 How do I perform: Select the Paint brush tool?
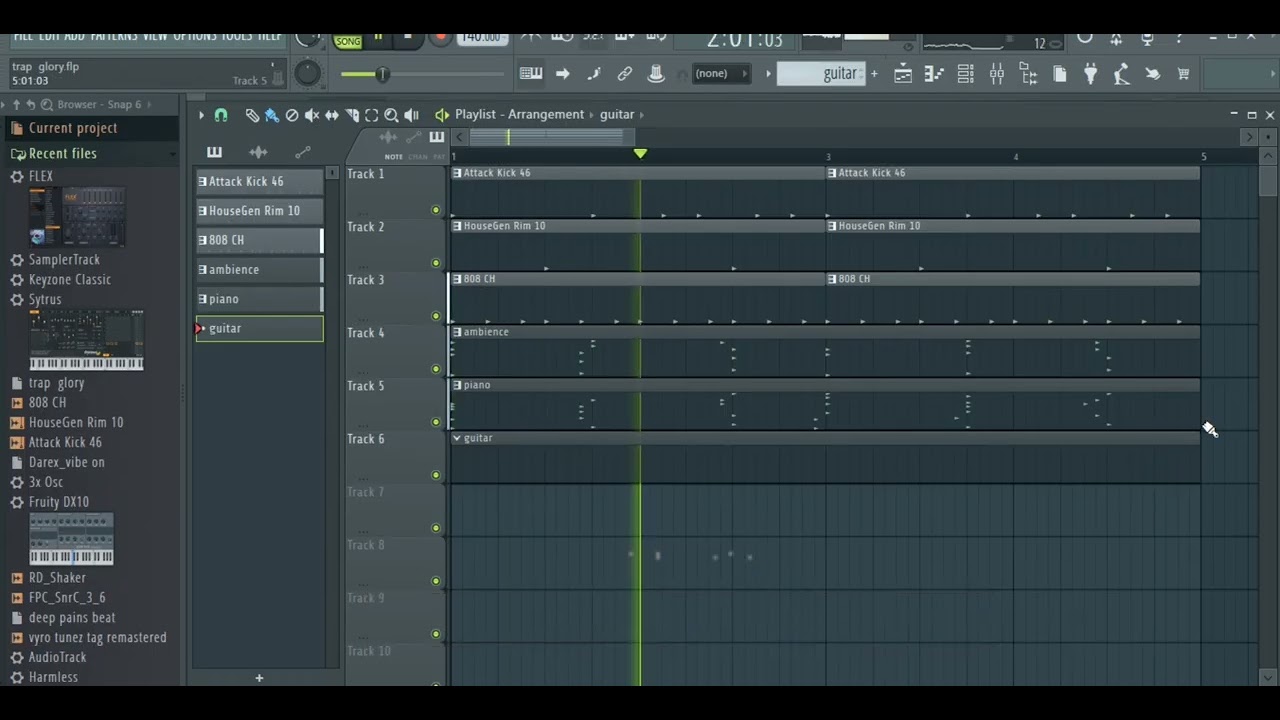[x=272, y=115]
